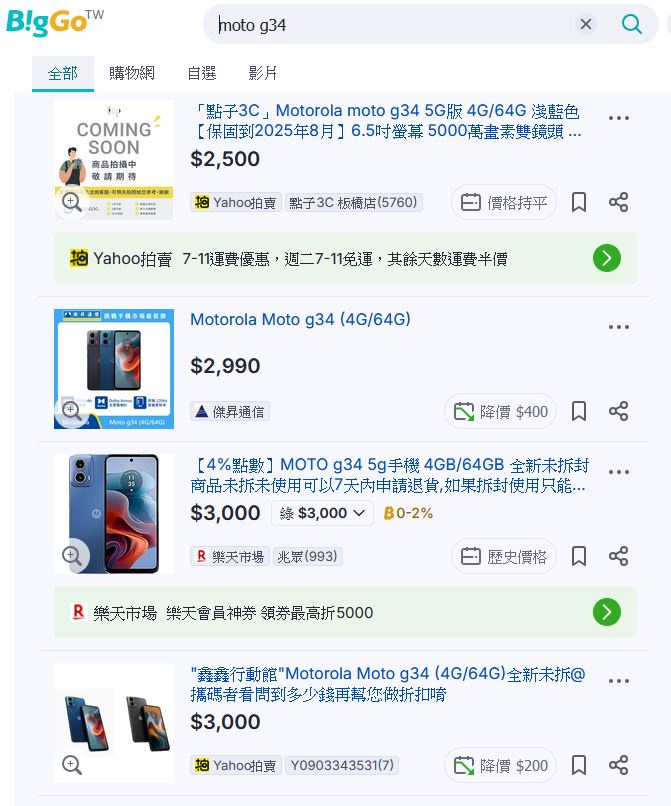Open 歷史價格 price history for 樂天 item
This screenshot has height=806, width=671.
[x=504, y=557]
